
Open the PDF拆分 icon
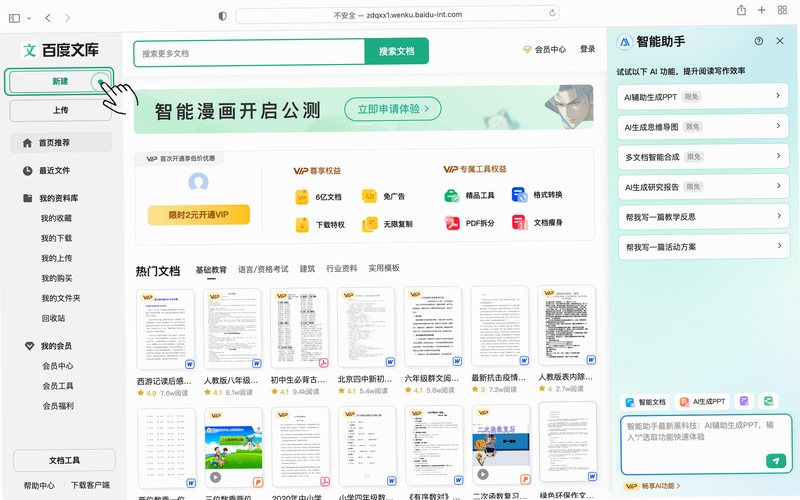[452, 223]
